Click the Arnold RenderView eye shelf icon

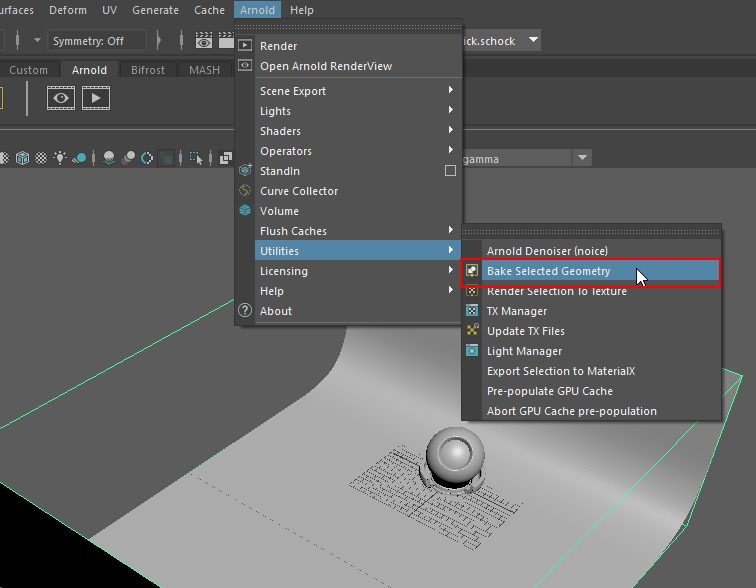point(61,98)
